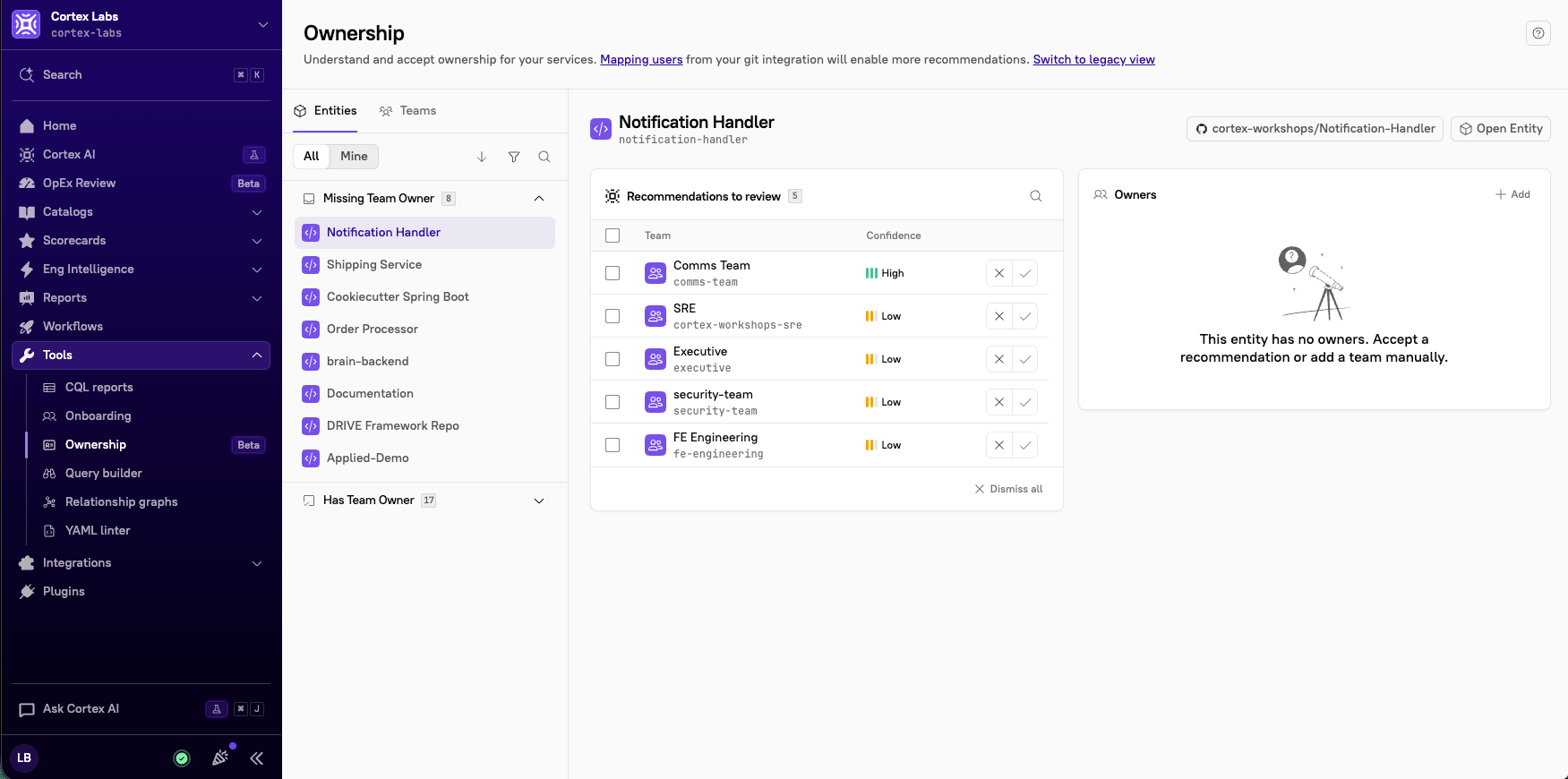Image resolution: width=1568 pixels, height=779 pixels.
Task: Select the Mine filter toggle
Action: click(354, 157)
